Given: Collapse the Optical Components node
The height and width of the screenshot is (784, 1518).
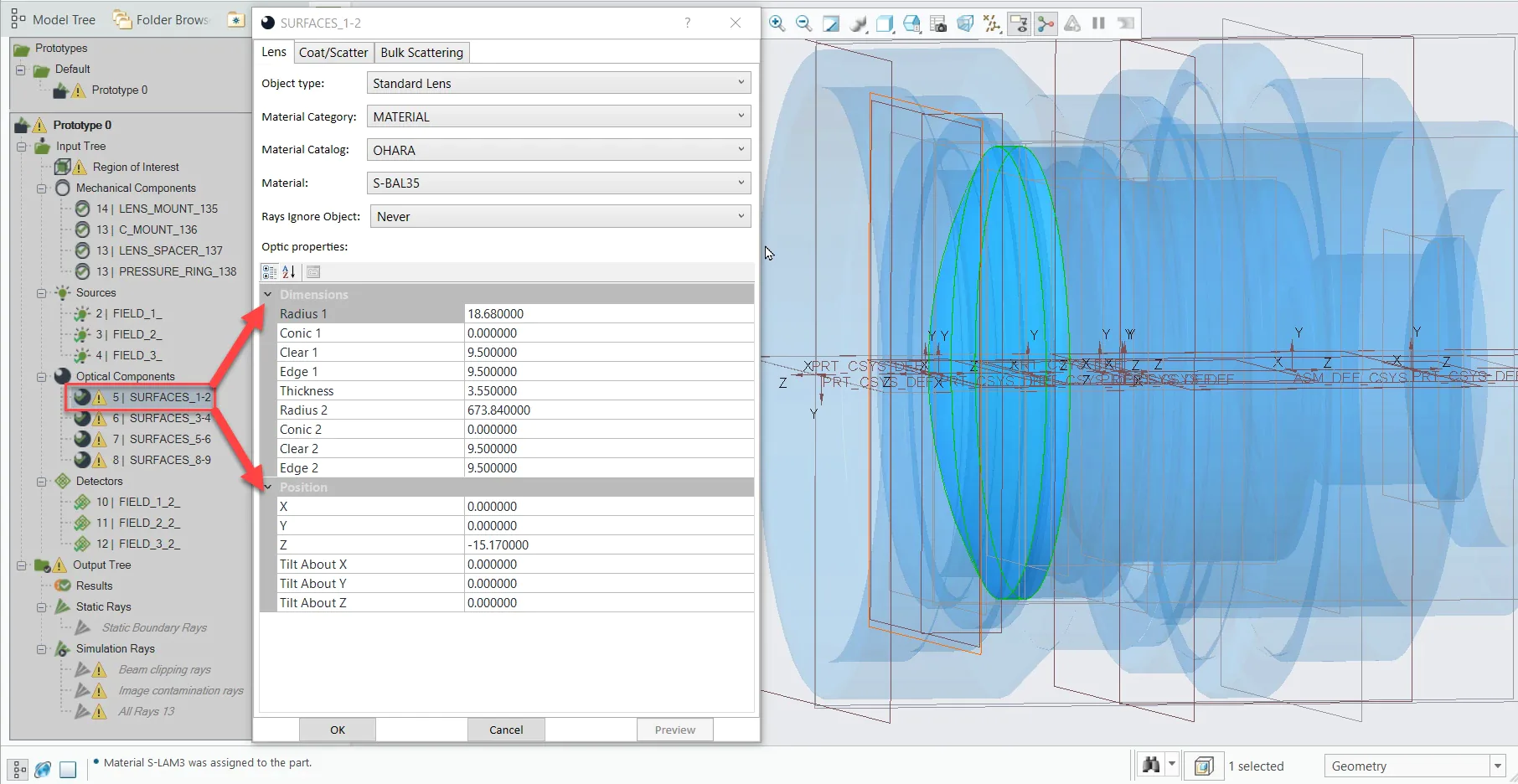Looking at the screenshot, I should (x=41, y=377).
